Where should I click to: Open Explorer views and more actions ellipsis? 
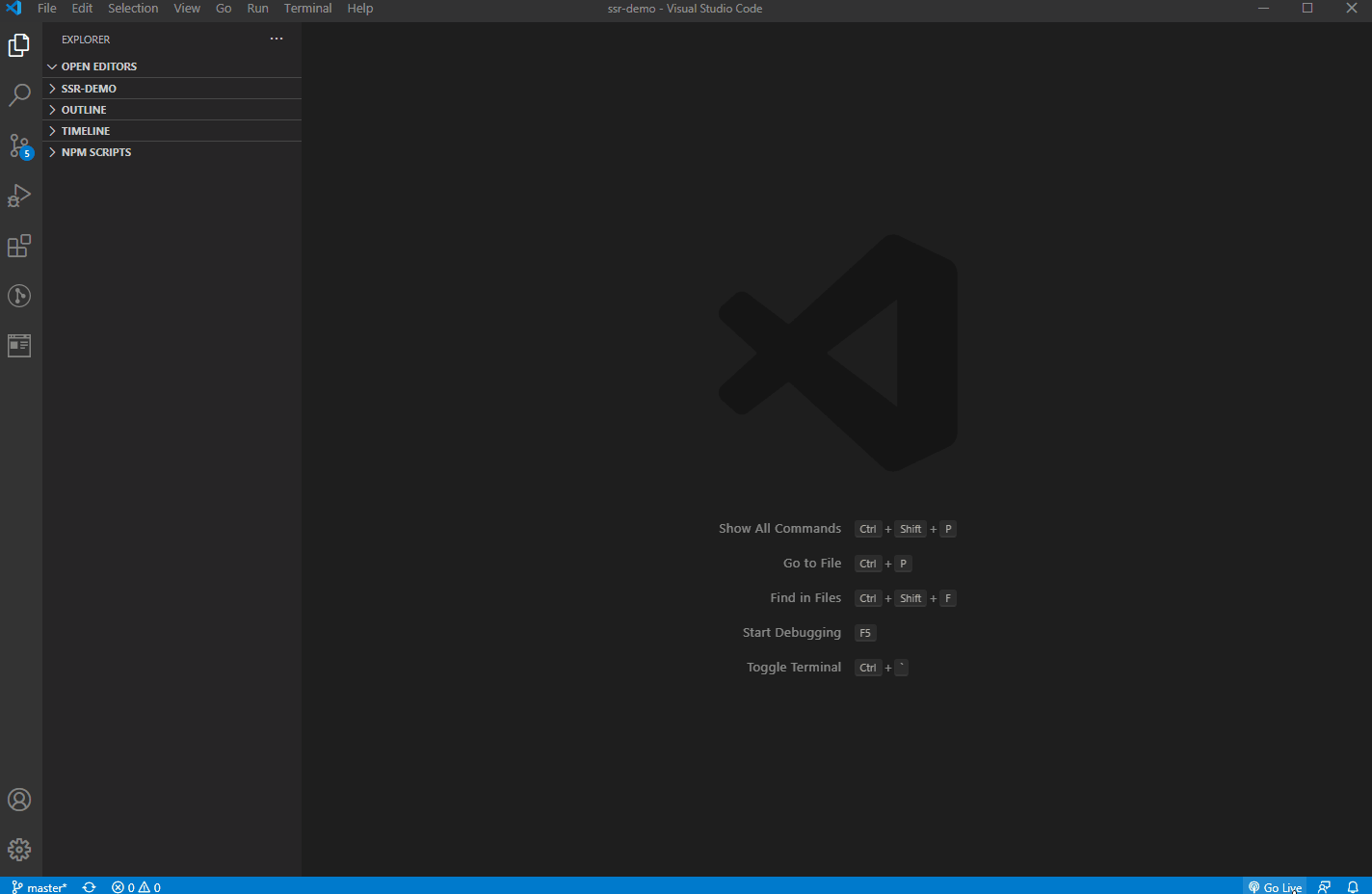(277, 39)
